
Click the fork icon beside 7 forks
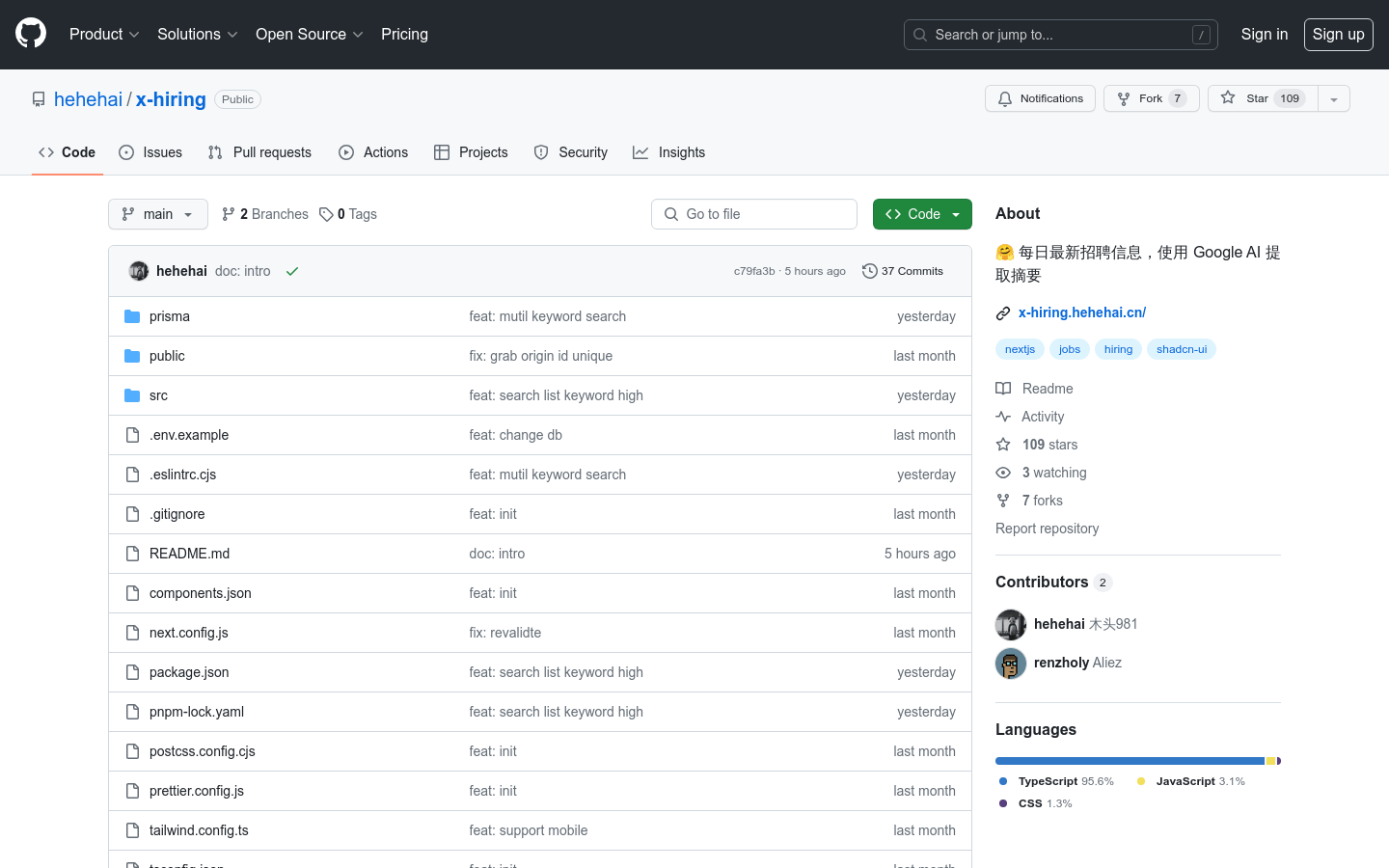point(1003,501)
